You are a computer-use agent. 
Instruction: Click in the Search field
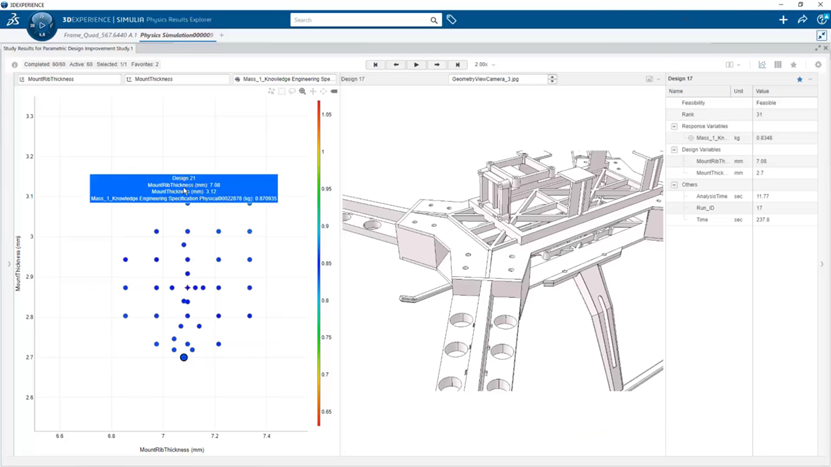pos(360,20)
